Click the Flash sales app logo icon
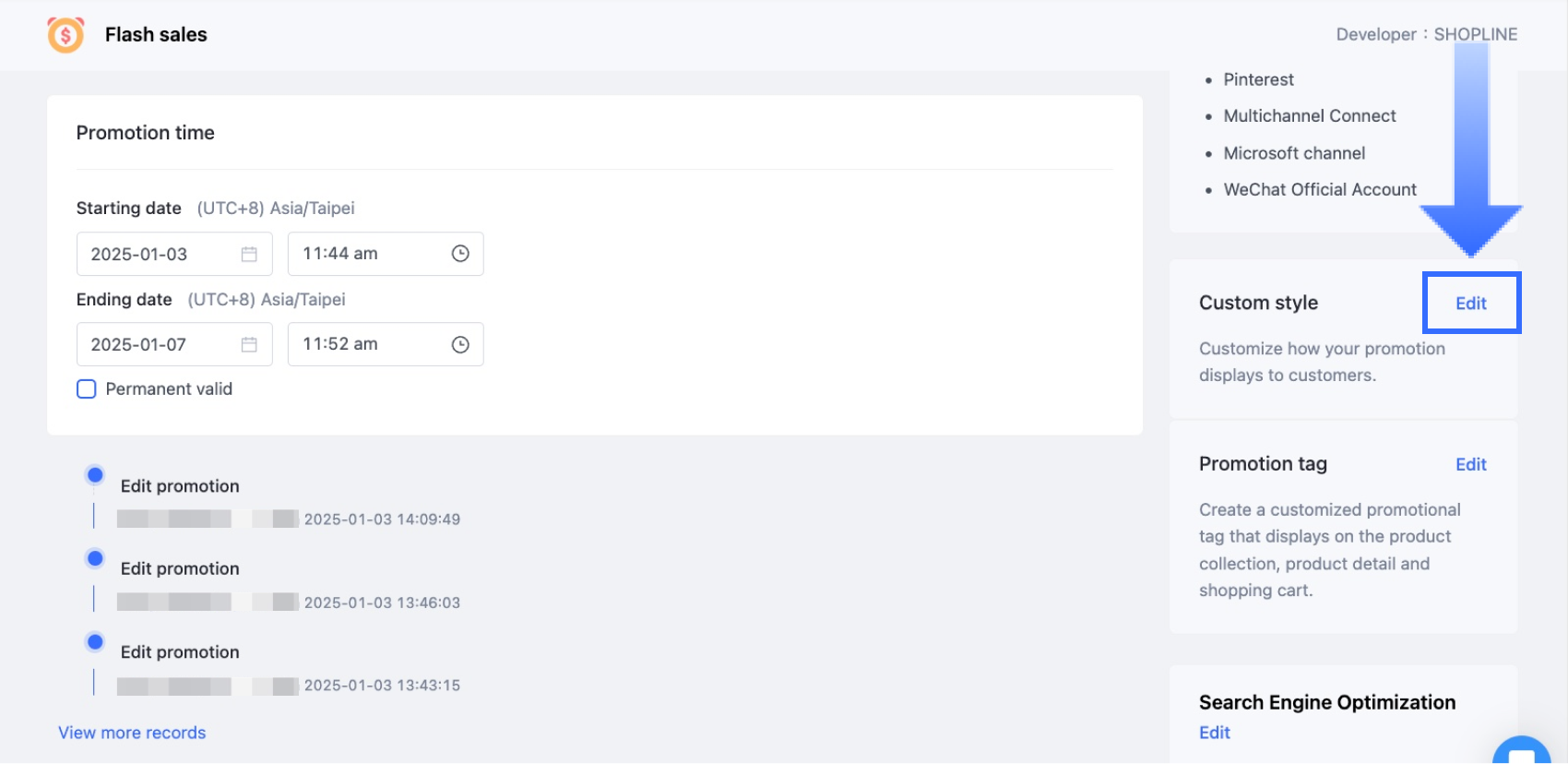The width and height of the screenshot is (1568, 764). (x=65, y=35)
